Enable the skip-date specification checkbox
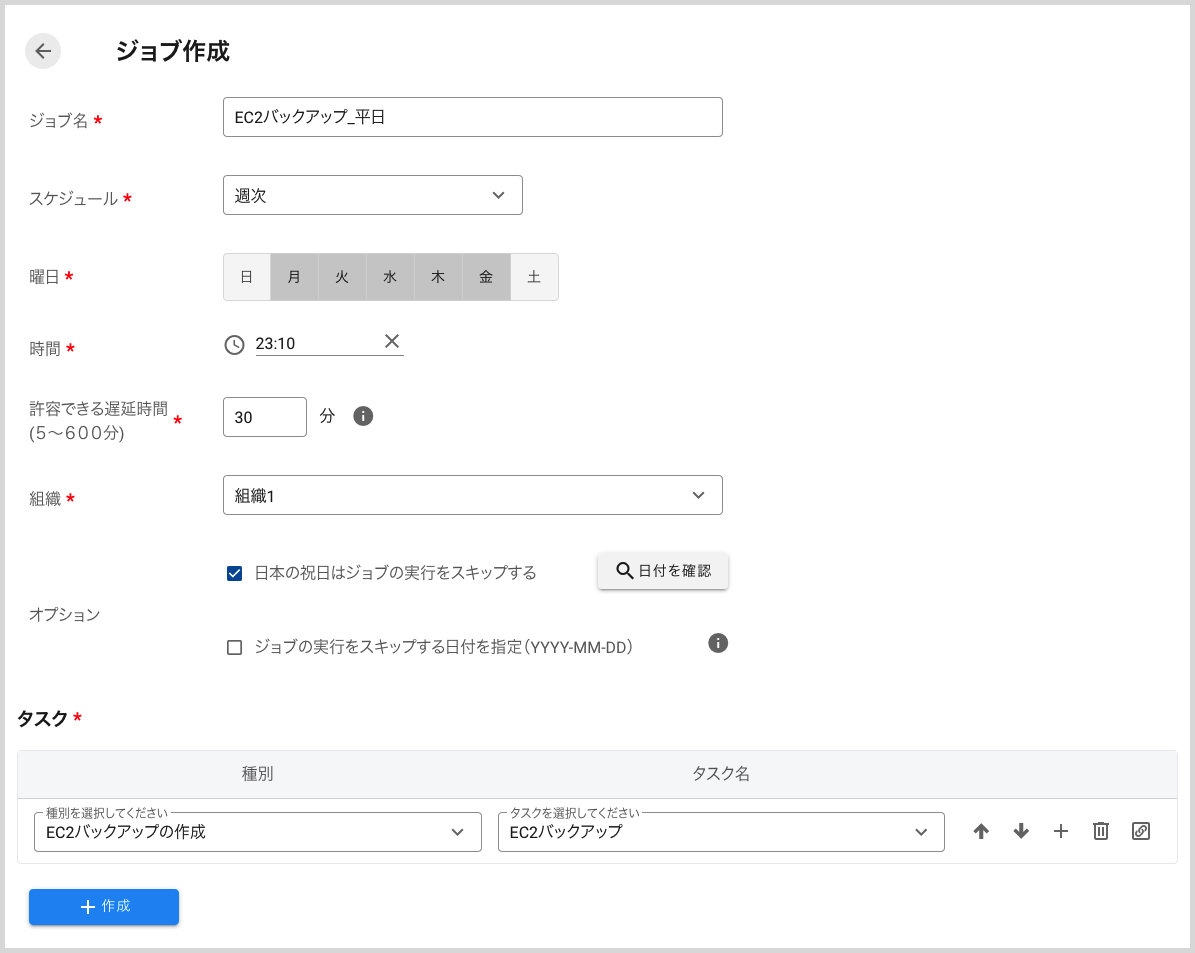 coord(234,647)
